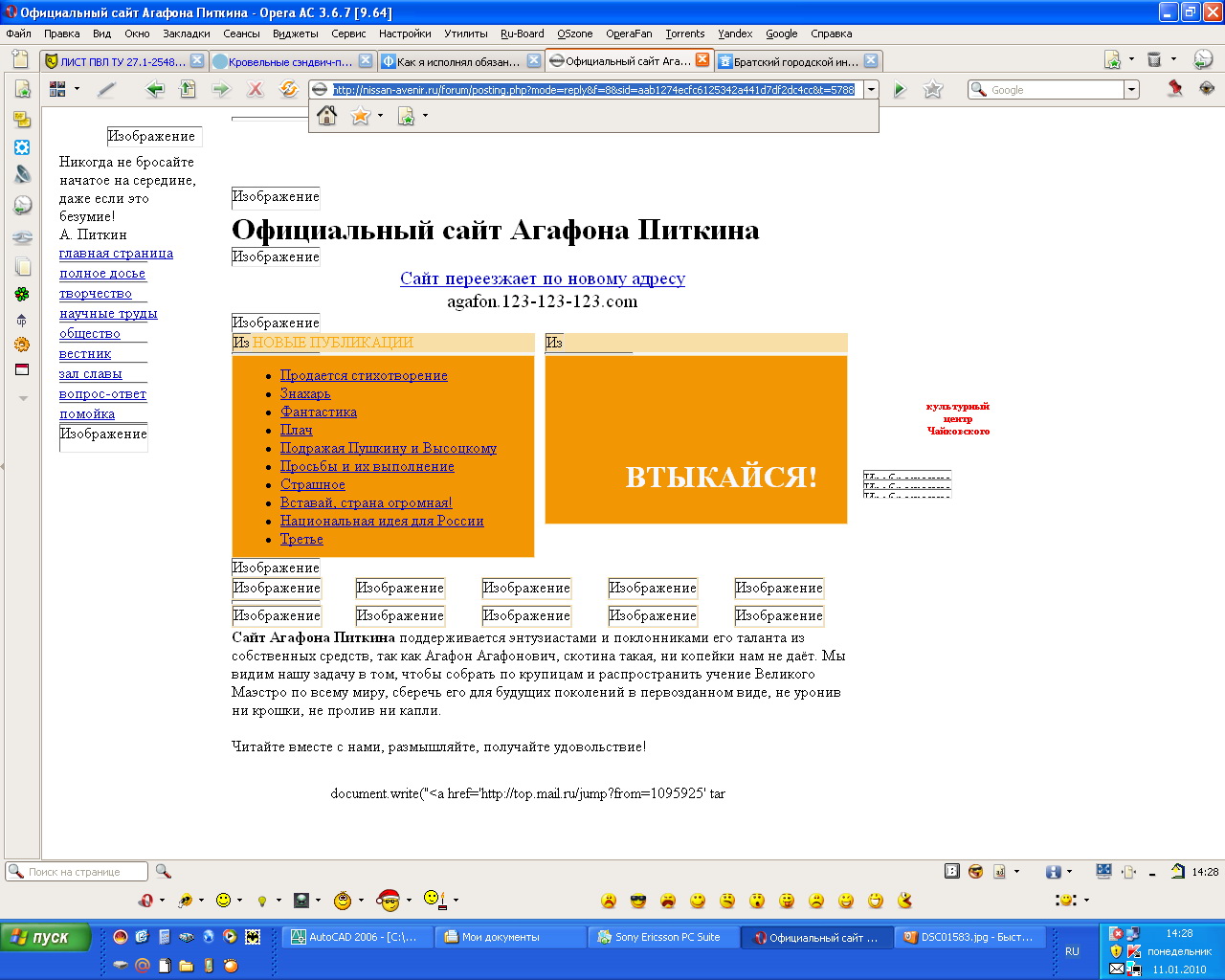1225x980 pixels.
Task: Open the Закладки menu
Action: click(186, 33)
